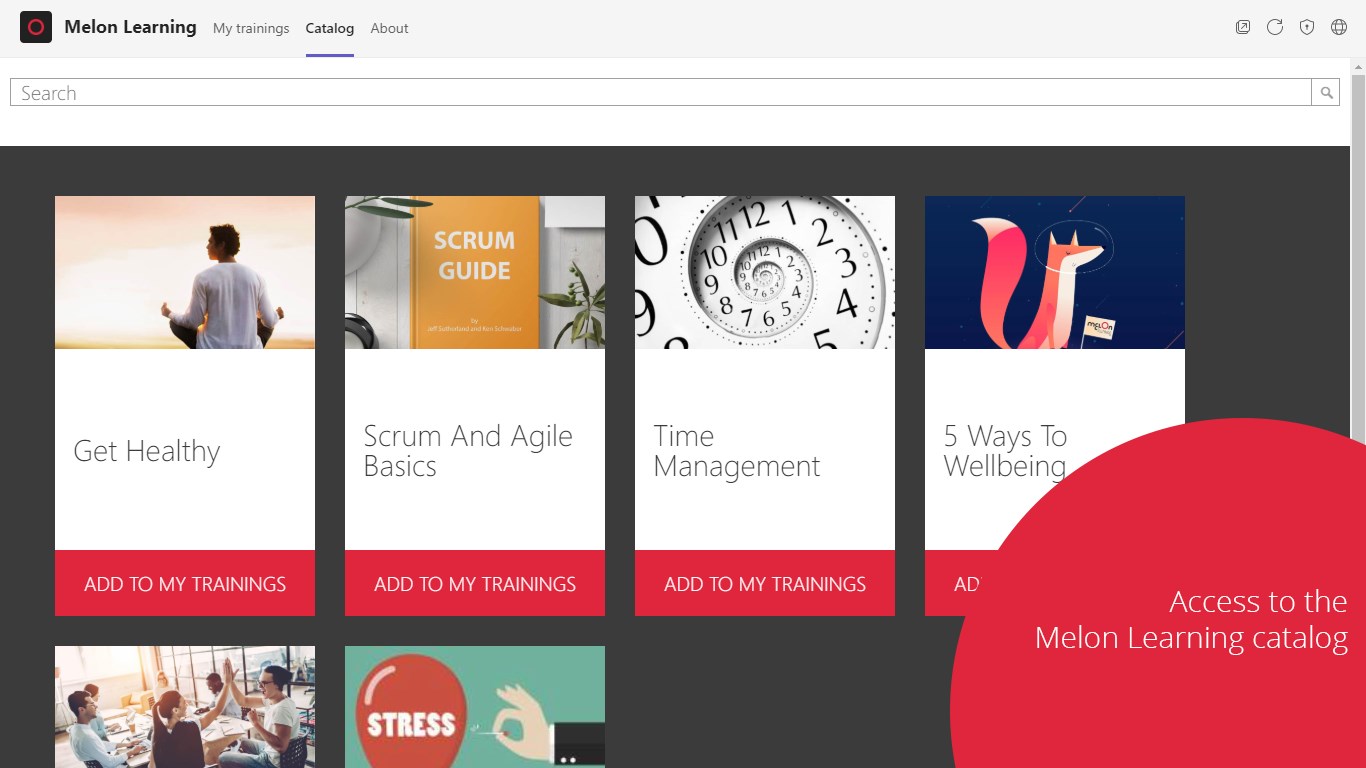Open the team high-five course thumbnail
This screenshot has width=1366, height=768.
pyautogui.click(x=185, y=707)
